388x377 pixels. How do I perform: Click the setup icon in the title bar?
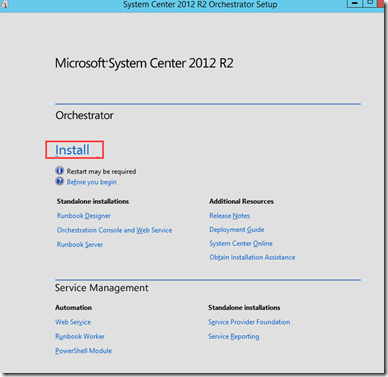pyautogui.click(x=4, y=4)
